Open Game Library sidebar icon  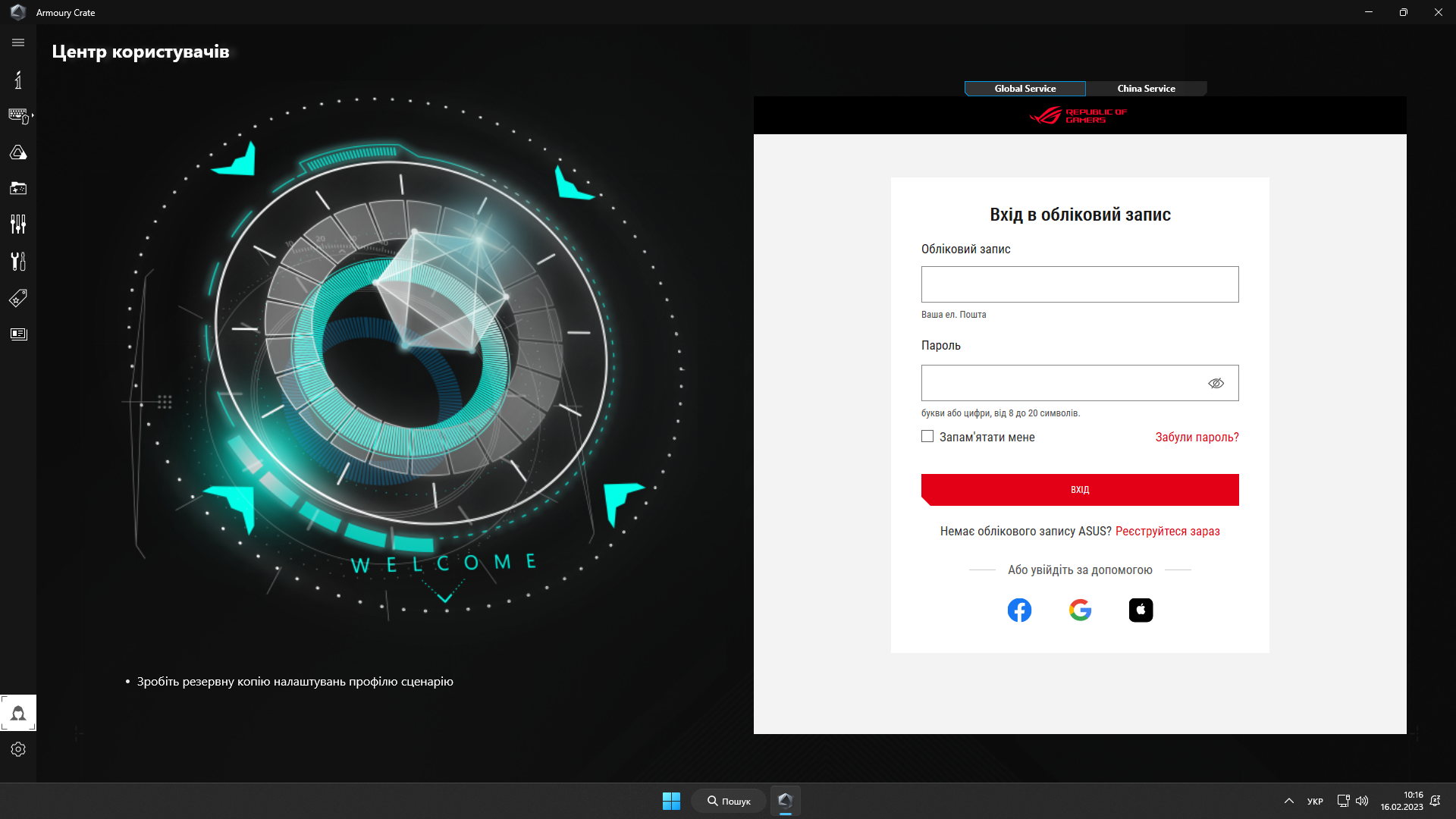[x=18, y=188]
